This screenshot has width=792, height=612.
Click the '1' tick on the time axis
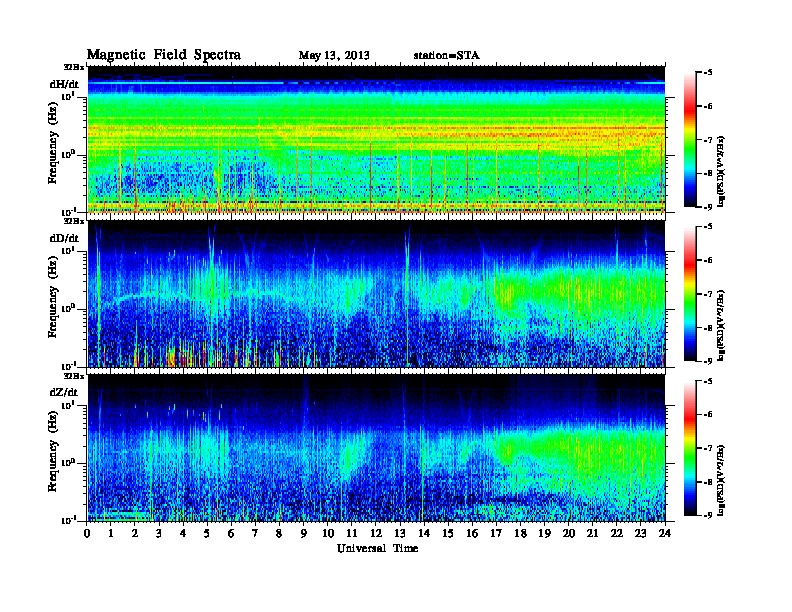tap(111, 534)
